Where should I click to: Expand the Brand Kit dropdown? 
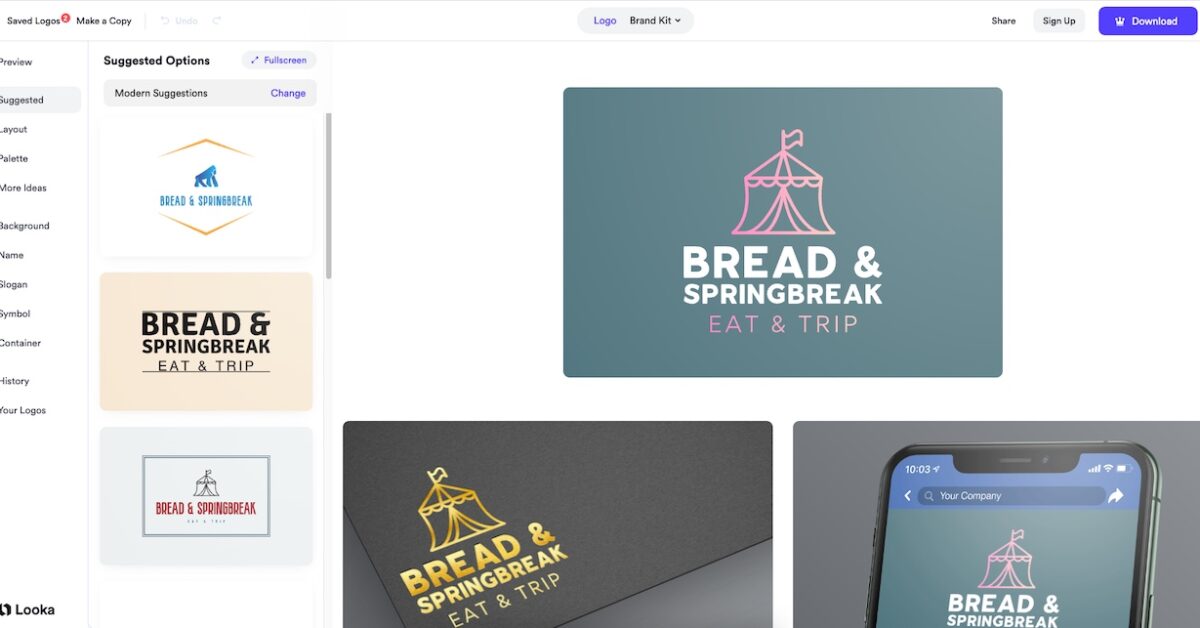tap(655, 21)
